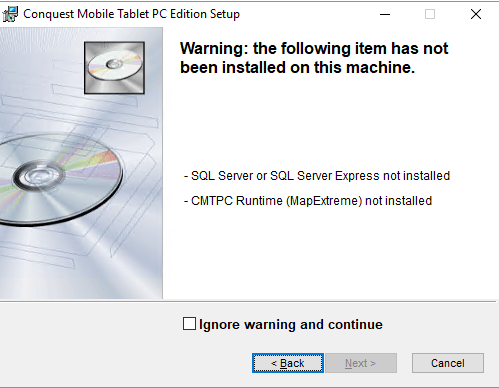Click the setup installer icon in title bar
This screenshot has height=388, width=499.
point(10,14)
